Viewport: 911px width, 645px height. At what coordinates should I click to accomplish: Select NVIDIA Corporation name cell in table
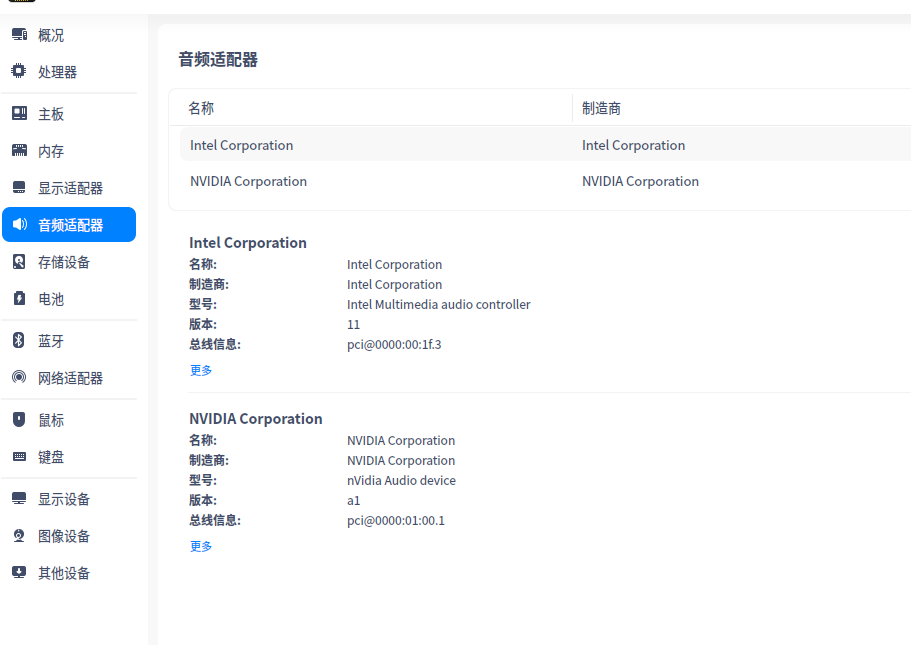[x=248, y=181]
